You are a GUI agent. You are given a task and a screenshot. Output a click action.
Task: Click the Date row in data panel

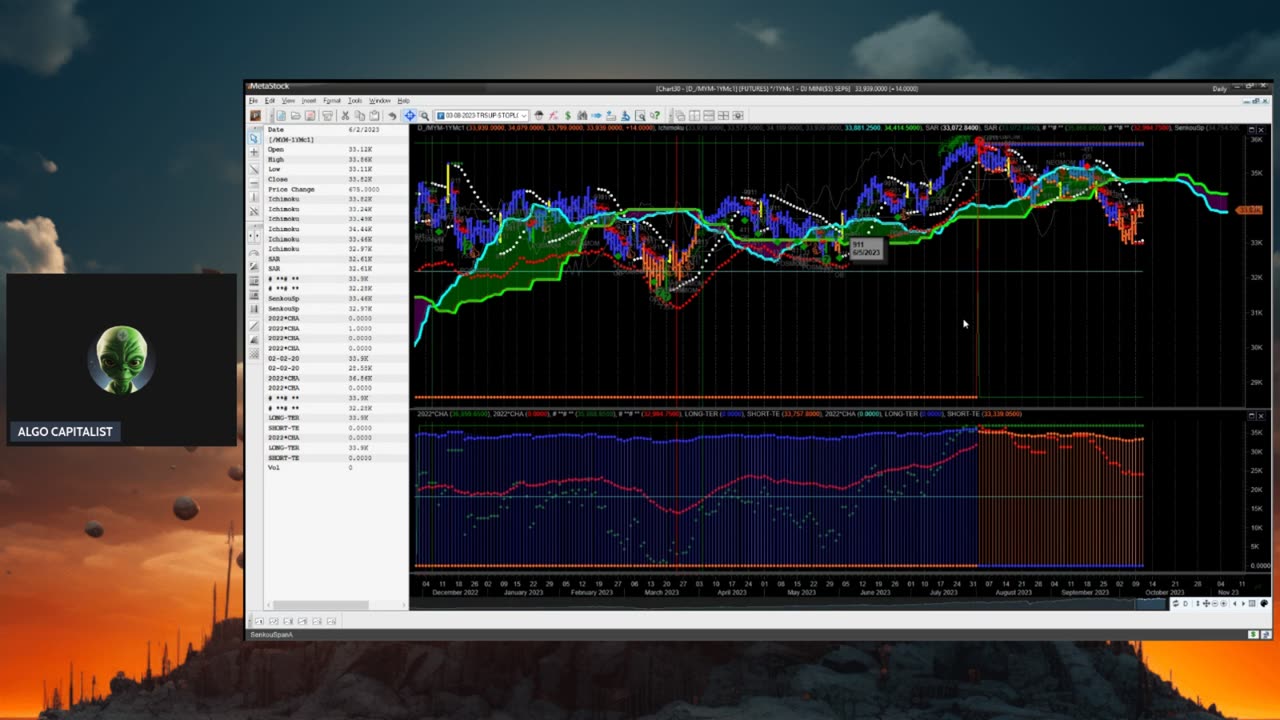coord(338,130)
